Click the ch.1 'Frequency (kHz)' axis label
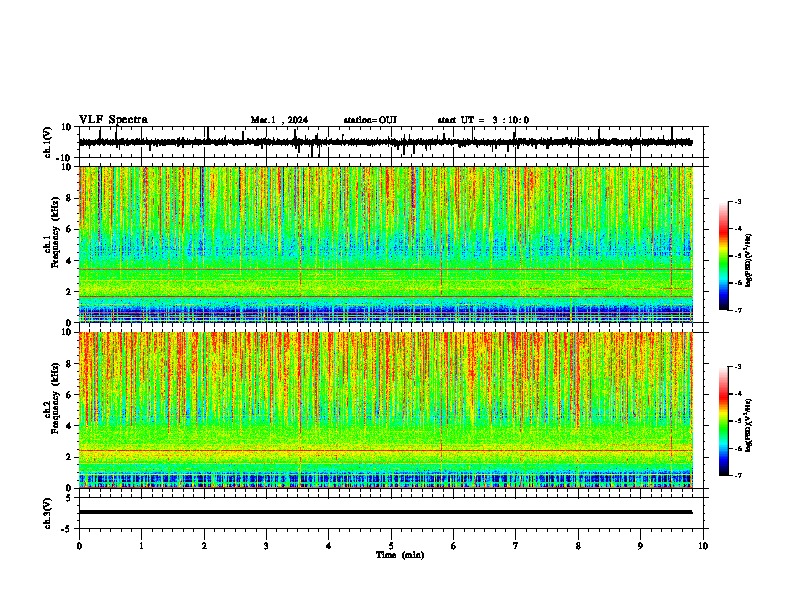The height and width of the screenshot is (612, 792). pyautogui.click(x=56, y=233)
